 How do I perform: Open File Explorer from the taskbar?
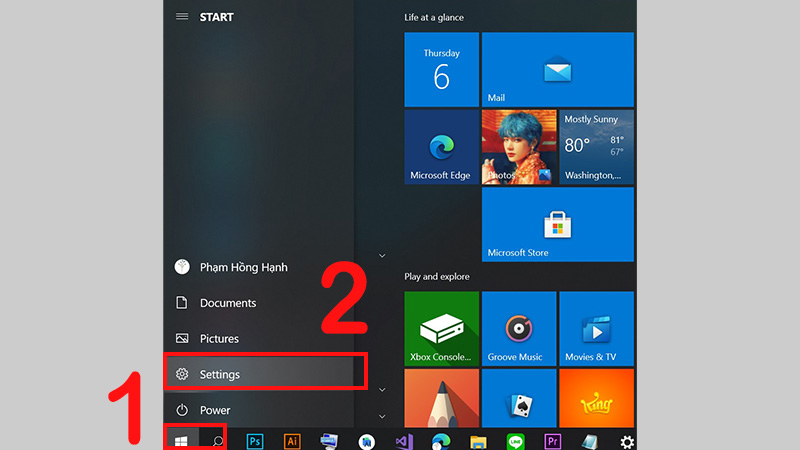[x=478, y=441]
